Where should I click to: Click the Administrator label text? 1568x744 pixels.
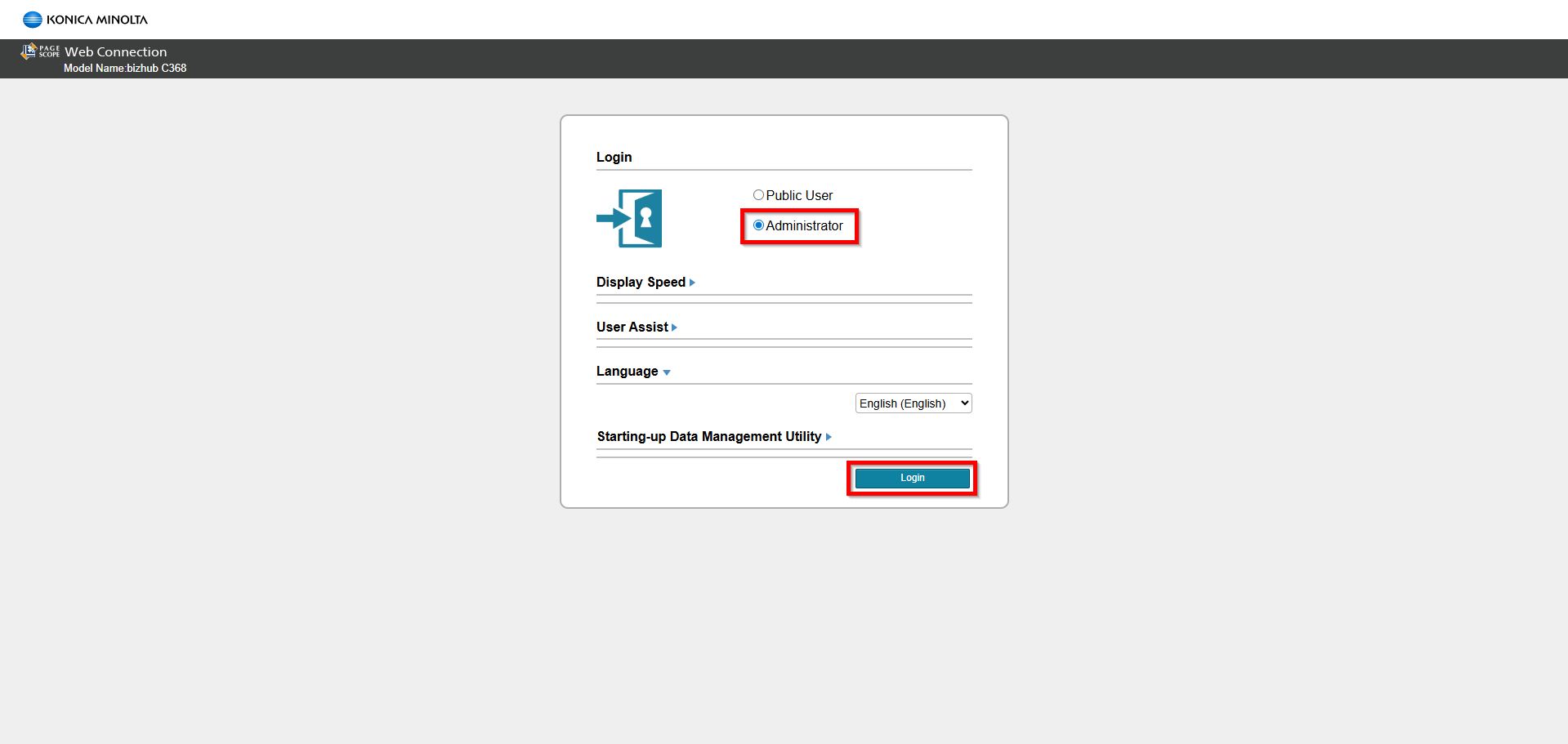point(804,226)
